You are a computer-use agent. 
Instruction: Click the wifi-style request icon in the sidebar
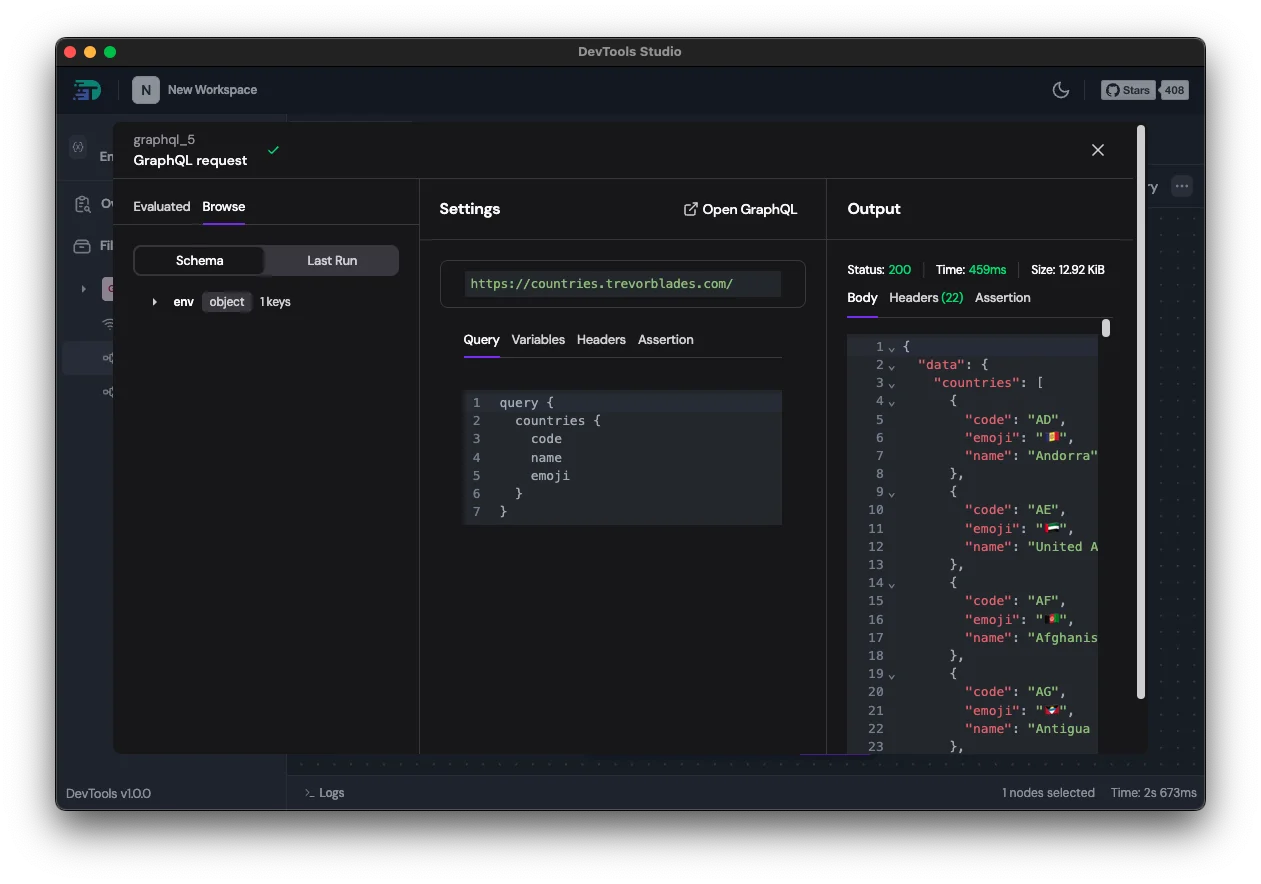point(108,324)
